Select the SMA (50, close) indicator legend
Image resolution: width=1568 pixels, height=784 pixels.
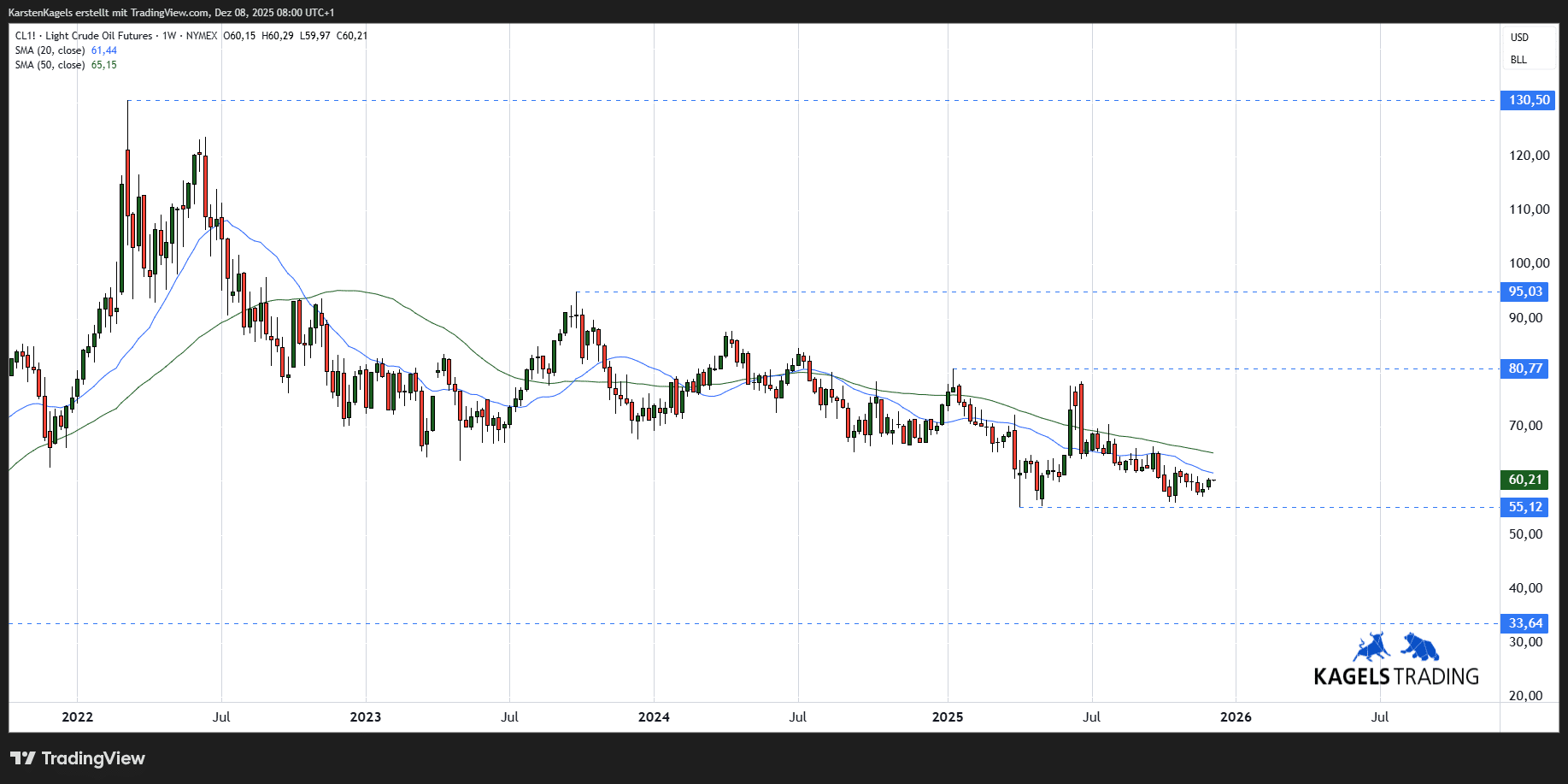pyautogui.click(x=50, y=65)
